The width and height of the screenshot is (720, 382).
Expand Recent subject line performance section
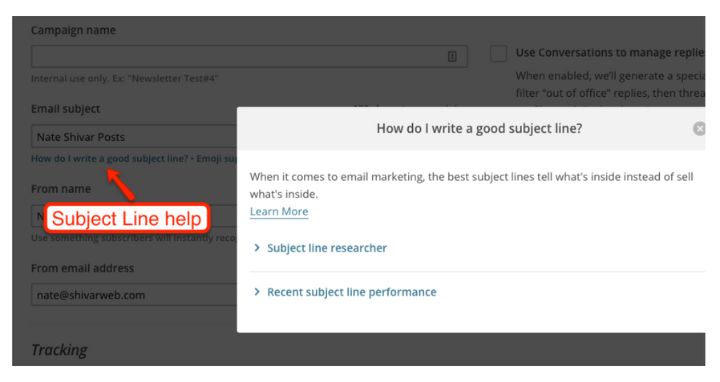352,292
